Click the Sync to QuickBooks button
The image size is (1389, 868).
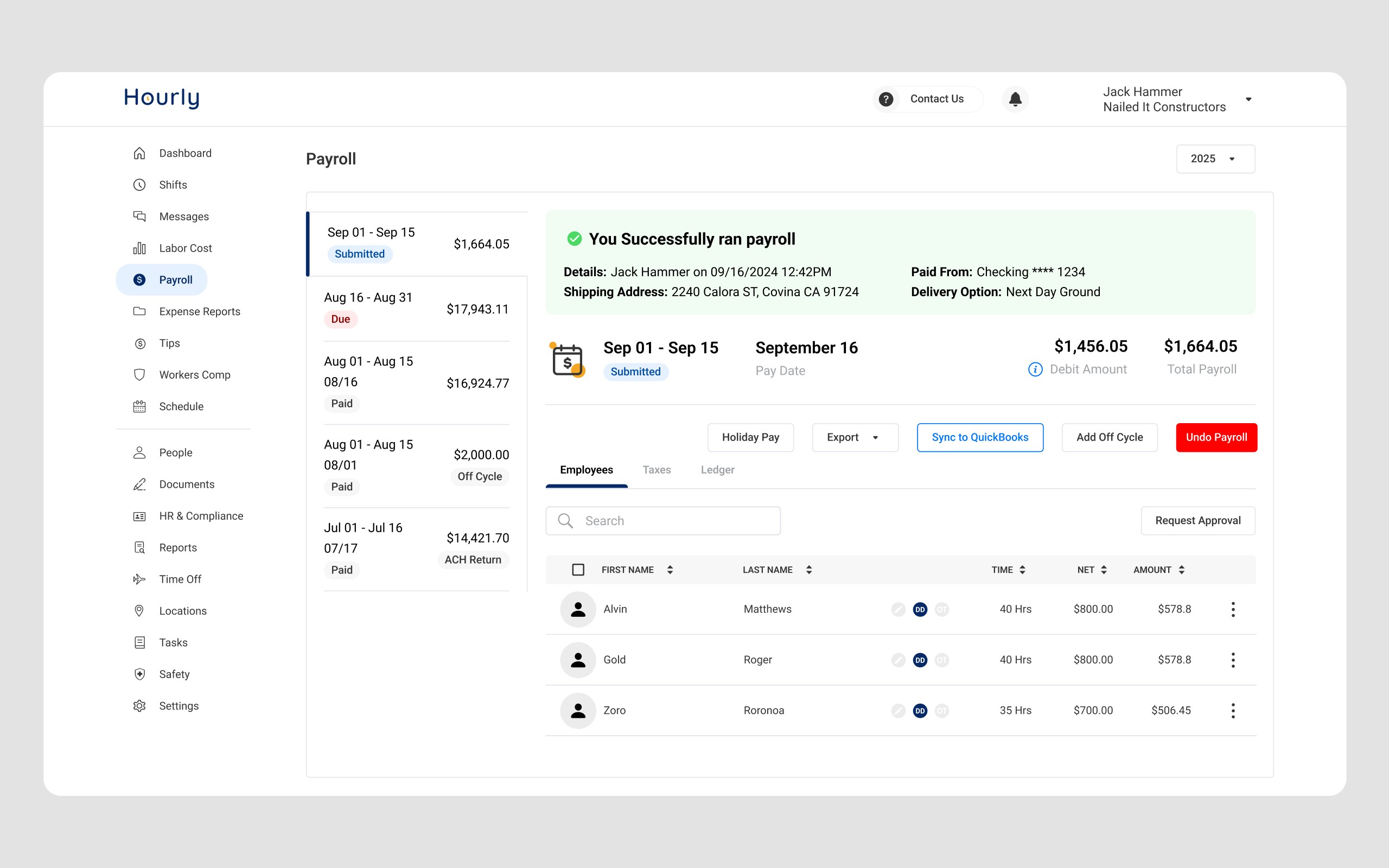pos(979,437)
